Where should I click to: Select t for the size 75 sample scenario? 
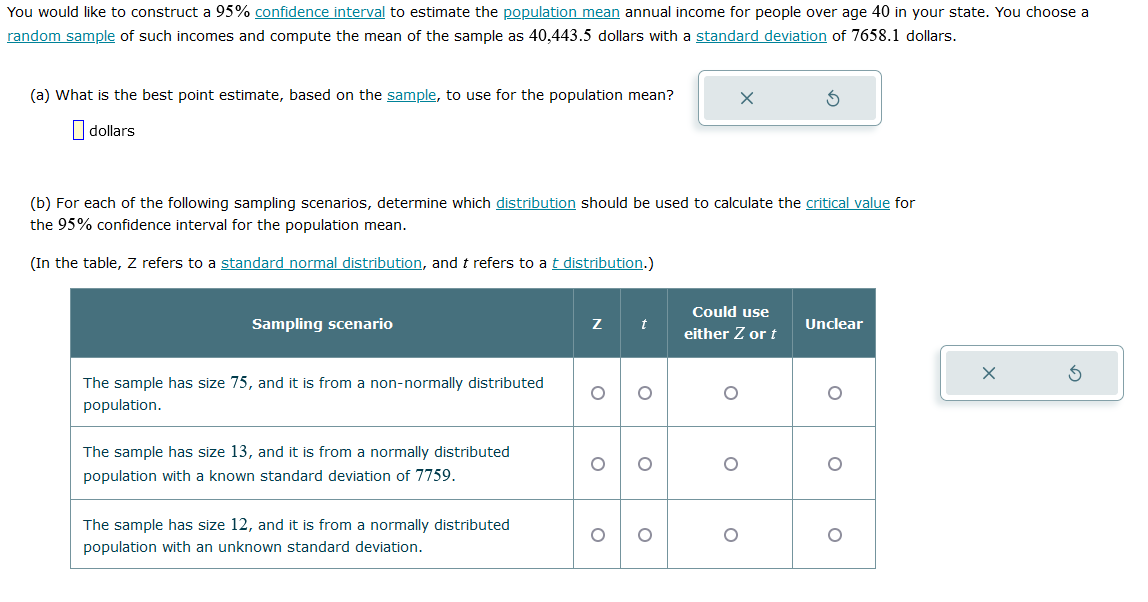tap(644, 393)
